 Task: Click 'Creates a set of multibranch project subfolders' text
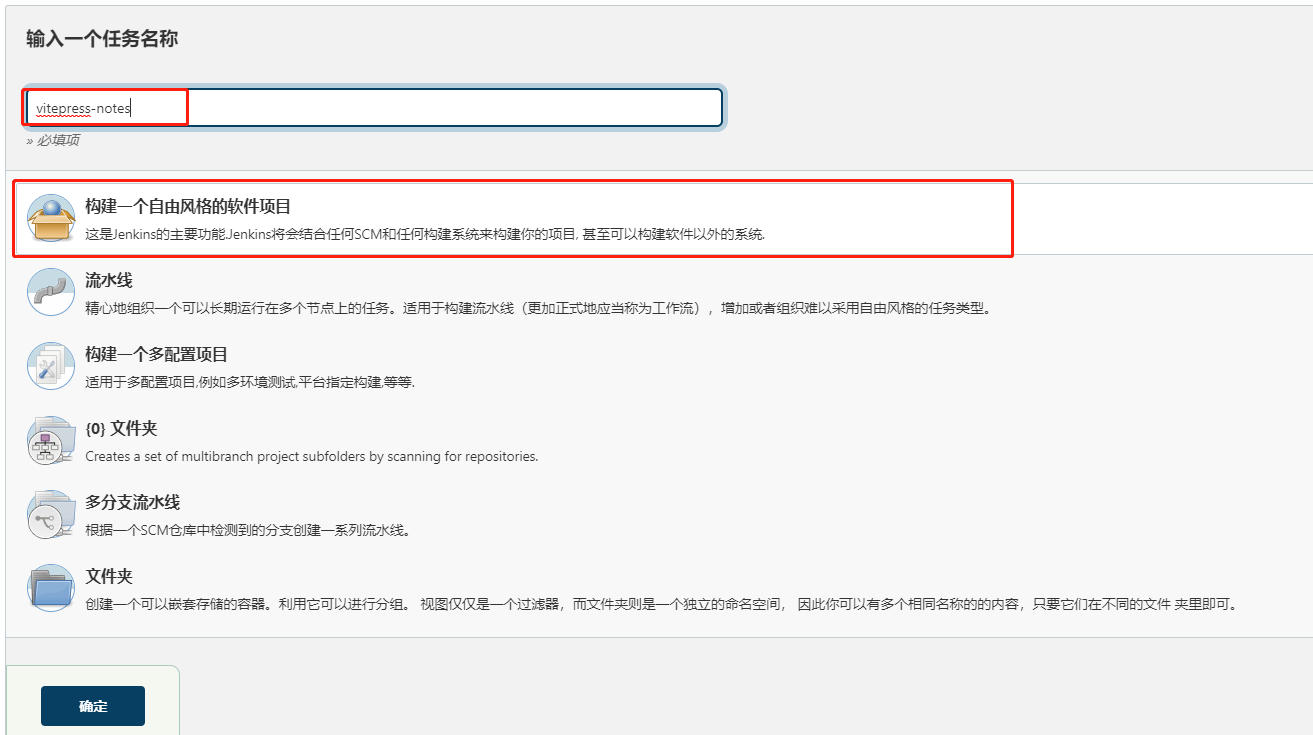click(x=312, y=456)
